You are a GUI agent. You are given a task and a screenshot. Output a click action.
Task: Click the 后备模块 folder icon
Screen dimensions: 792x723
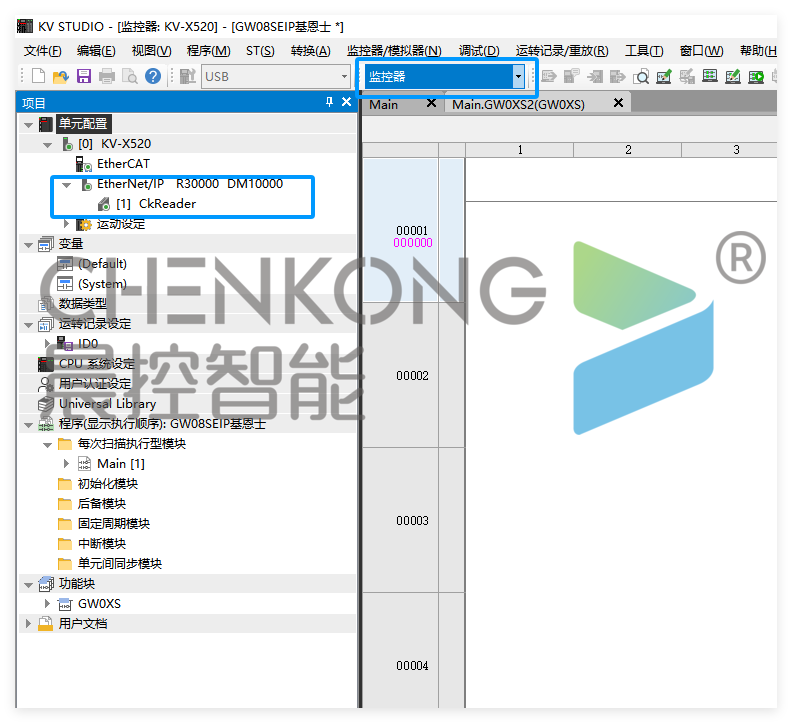point(65,504)
